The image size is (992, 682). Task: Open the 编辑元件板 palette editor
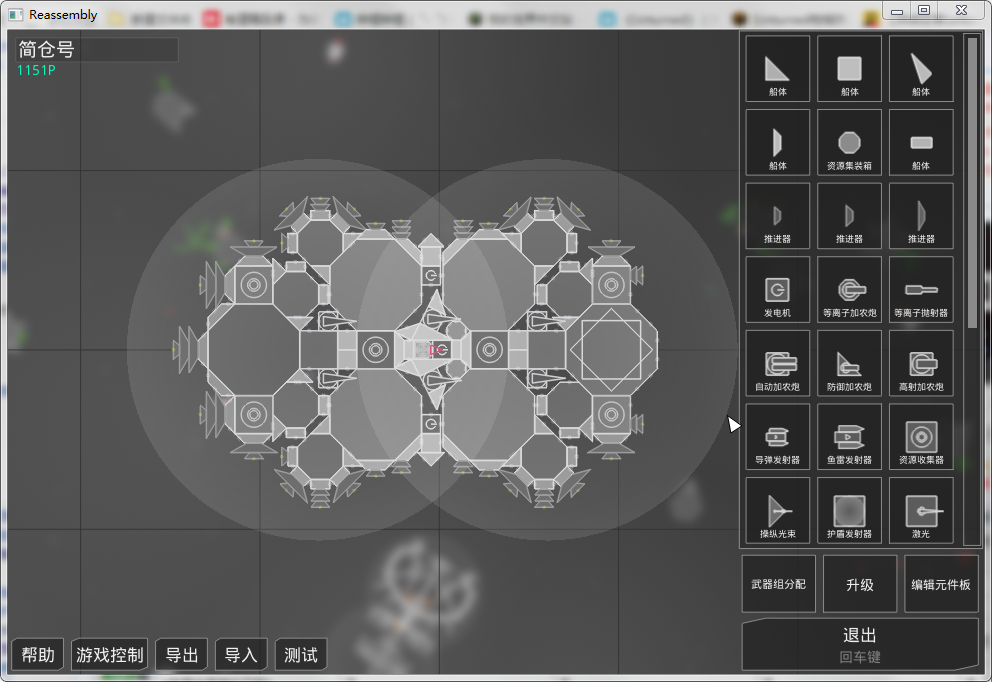(940, 584)
